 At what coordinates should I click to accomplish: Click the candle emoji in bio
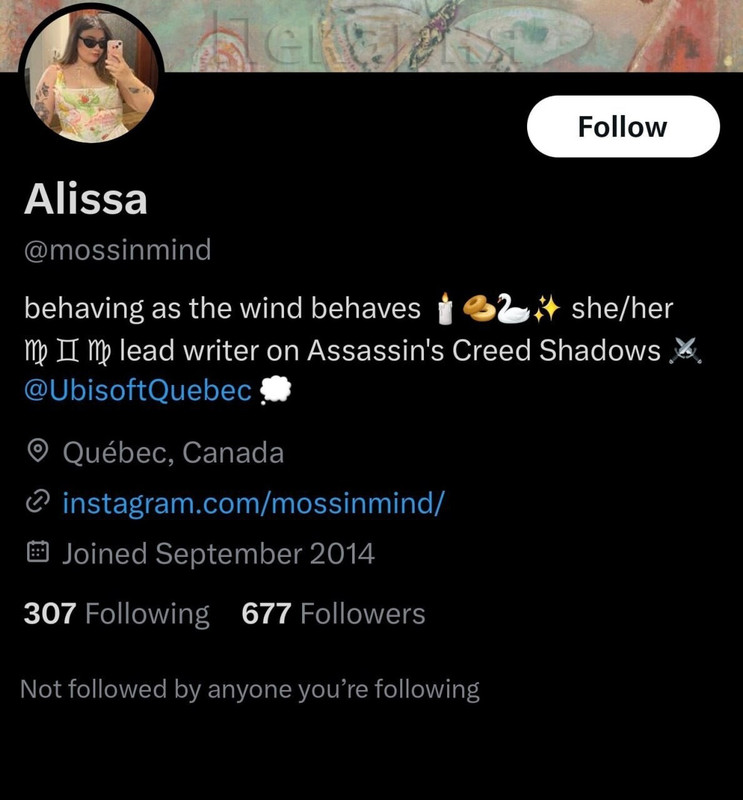pyautogui.click(x=445, y=309)
